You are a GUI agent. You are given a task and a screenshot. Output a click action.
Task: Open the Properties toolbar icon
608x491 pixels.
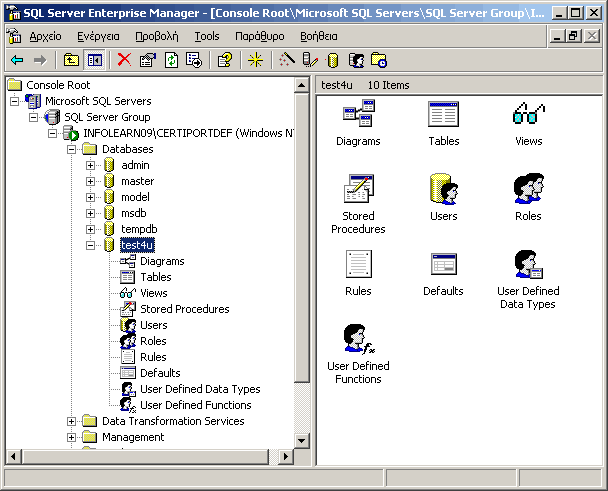tap(148, 60)
